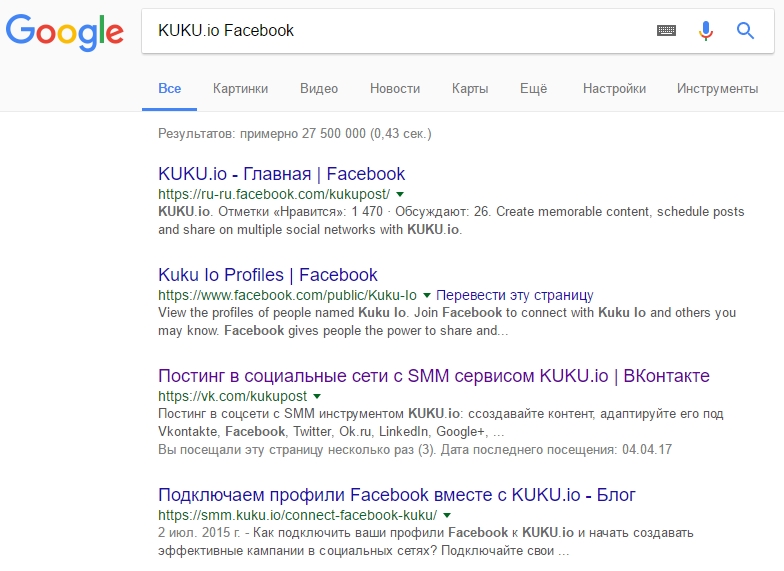Screen dimensions: 784x571
Task: Click the ru-ru.facebook.com/kukupost URL text
Action: [274, 194]
